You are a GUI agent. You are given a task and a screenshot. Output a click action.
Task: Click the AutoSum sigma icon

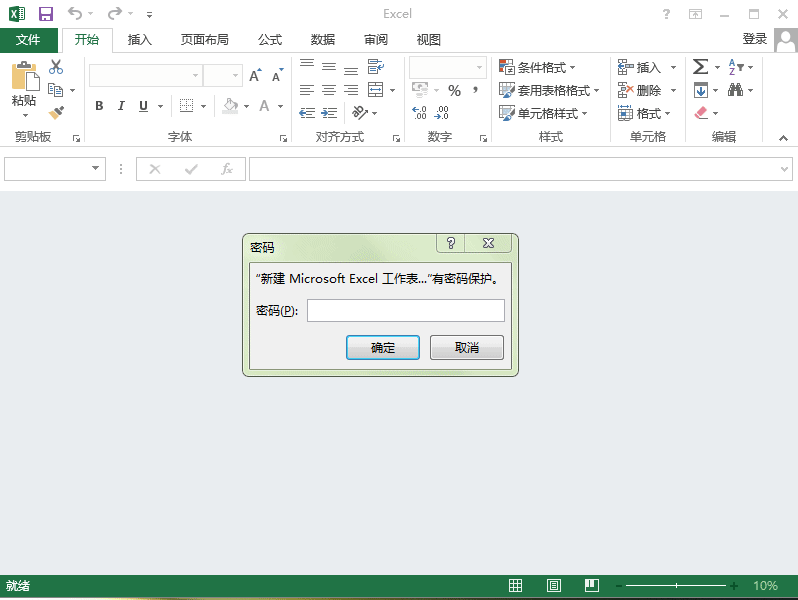701,67
